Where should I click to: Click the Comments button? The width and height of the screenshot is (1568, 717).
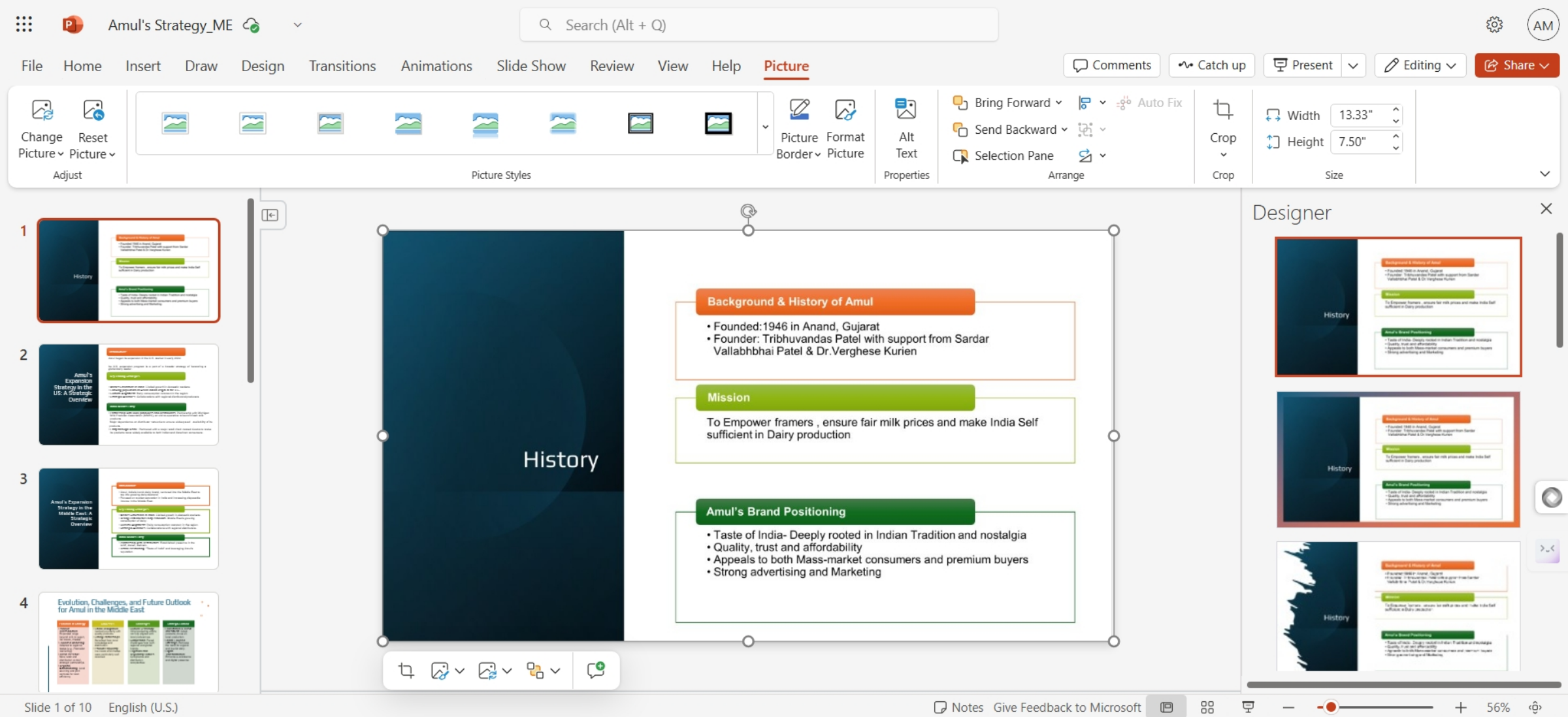1111,65
